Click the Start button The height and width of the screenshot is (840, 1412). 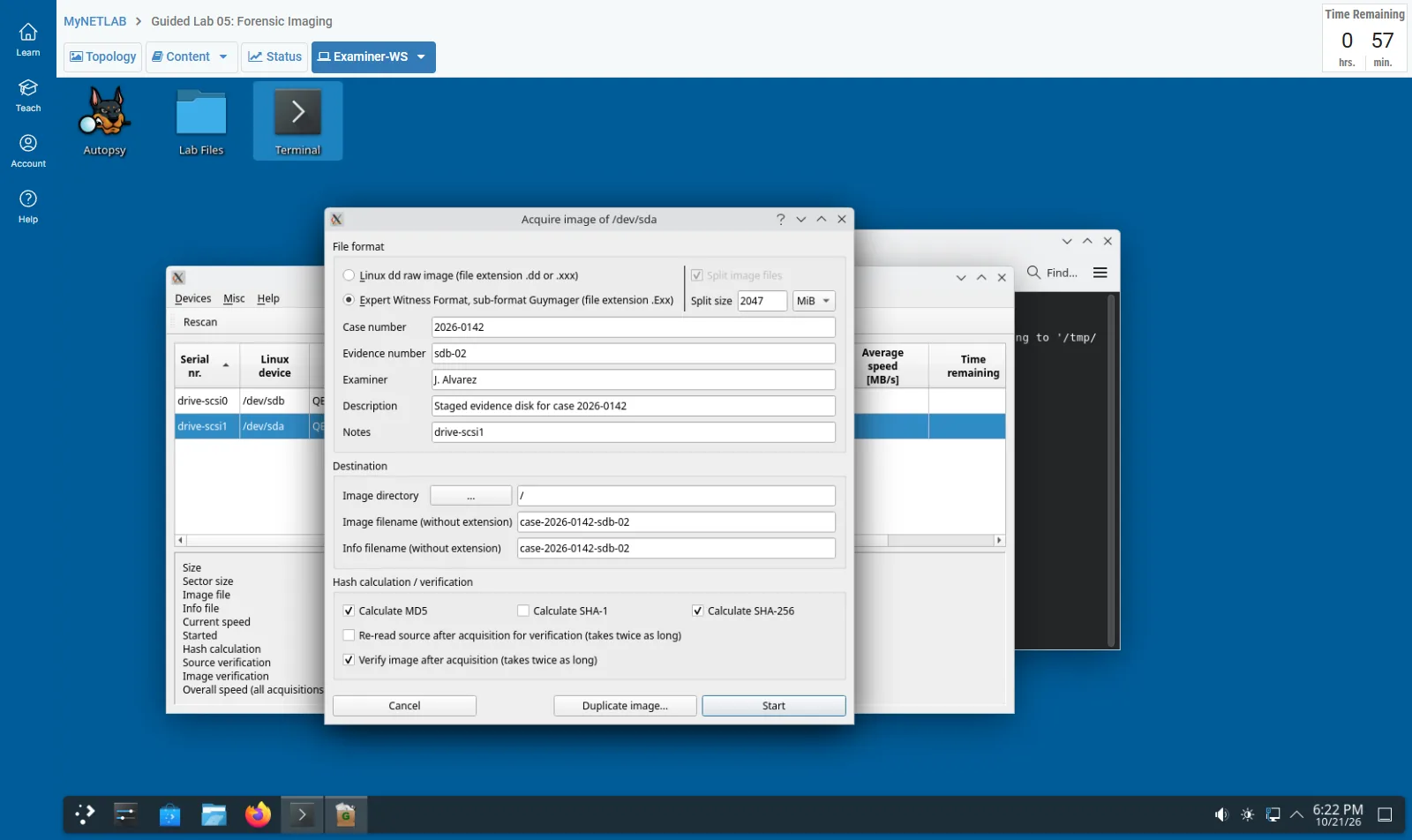coord(774,706)
